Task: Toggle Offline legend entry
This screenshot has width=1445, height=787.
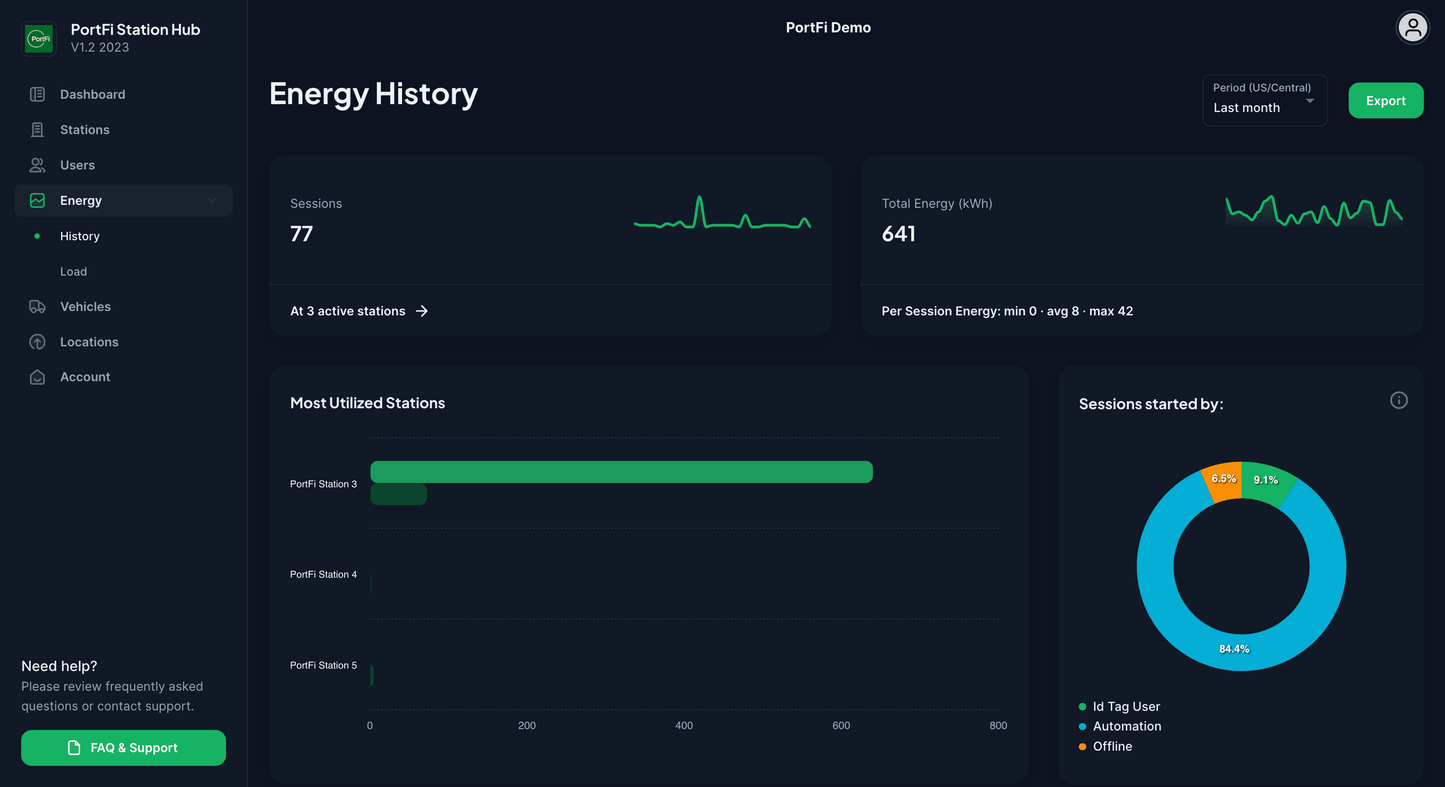Action: pyautogui.click(x=1111, y=747)
